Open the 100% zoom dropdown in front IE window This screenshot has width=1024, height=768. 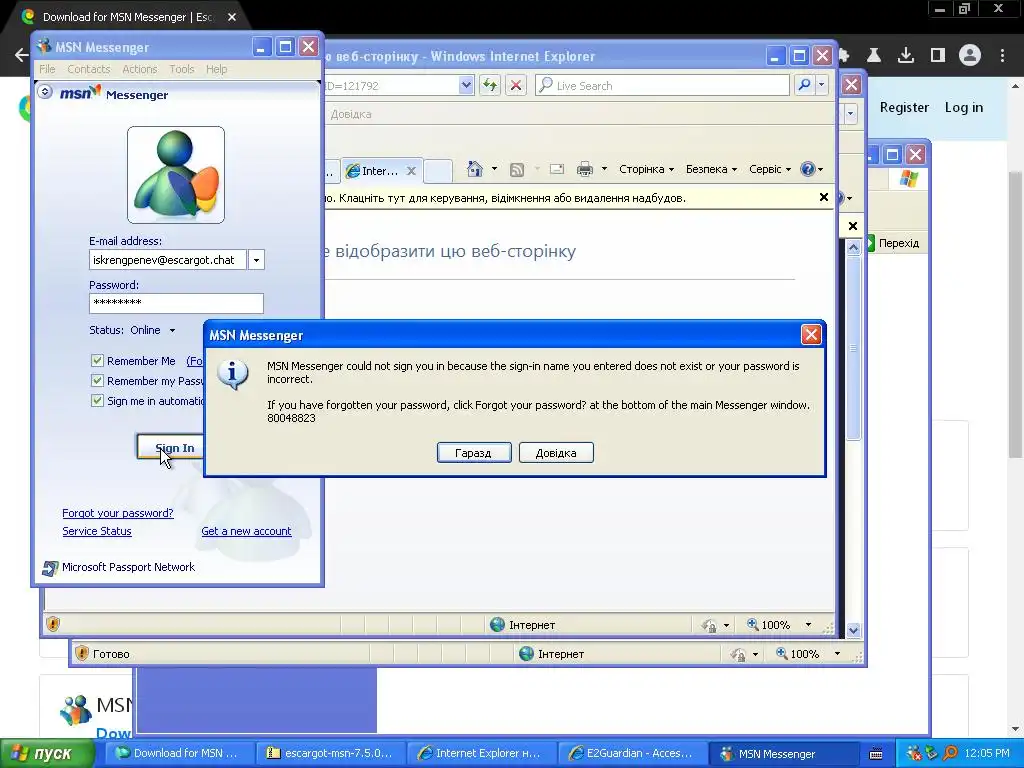point(808,625)
